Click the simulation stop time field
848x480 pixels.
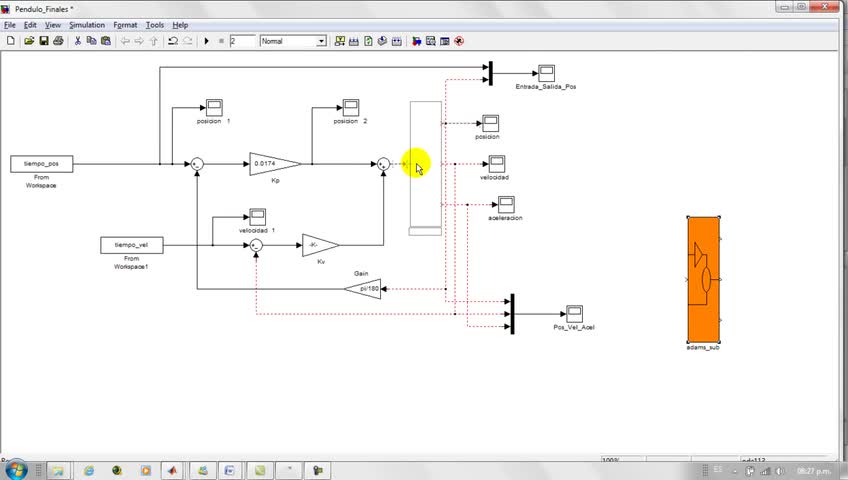pos(242,41)
